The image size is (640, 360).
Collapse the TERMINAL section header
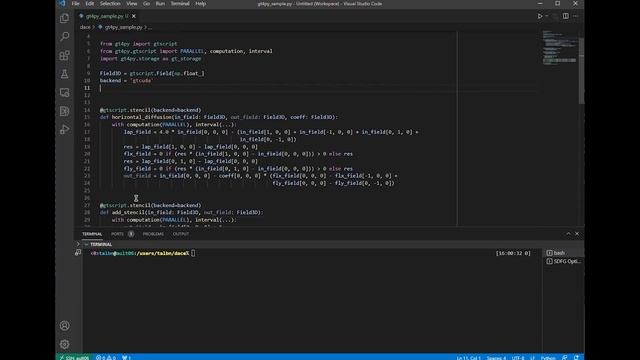tap(101, 244)
